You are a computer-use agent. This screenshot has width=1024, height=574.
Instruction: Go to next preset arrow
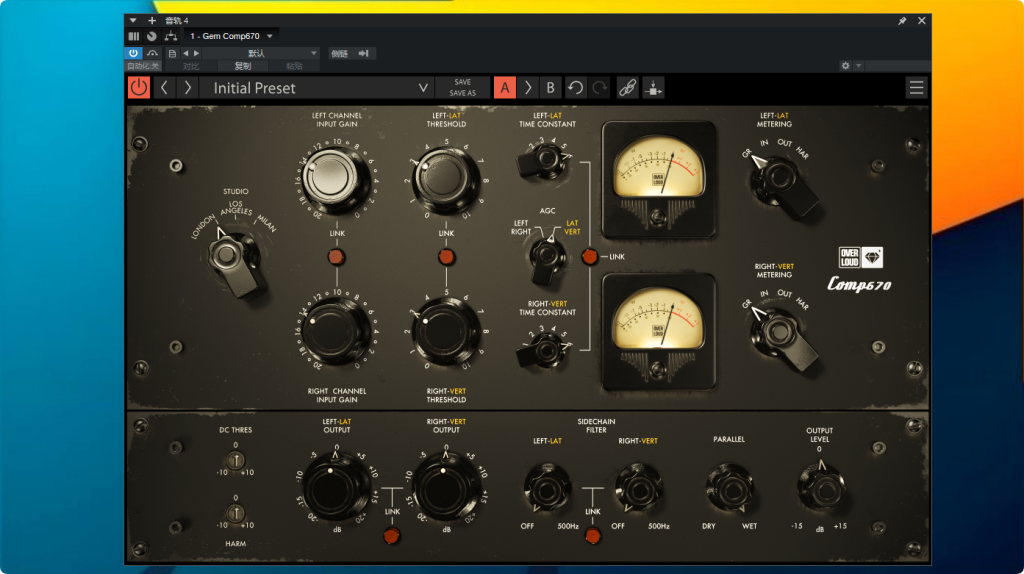[187, 88]
